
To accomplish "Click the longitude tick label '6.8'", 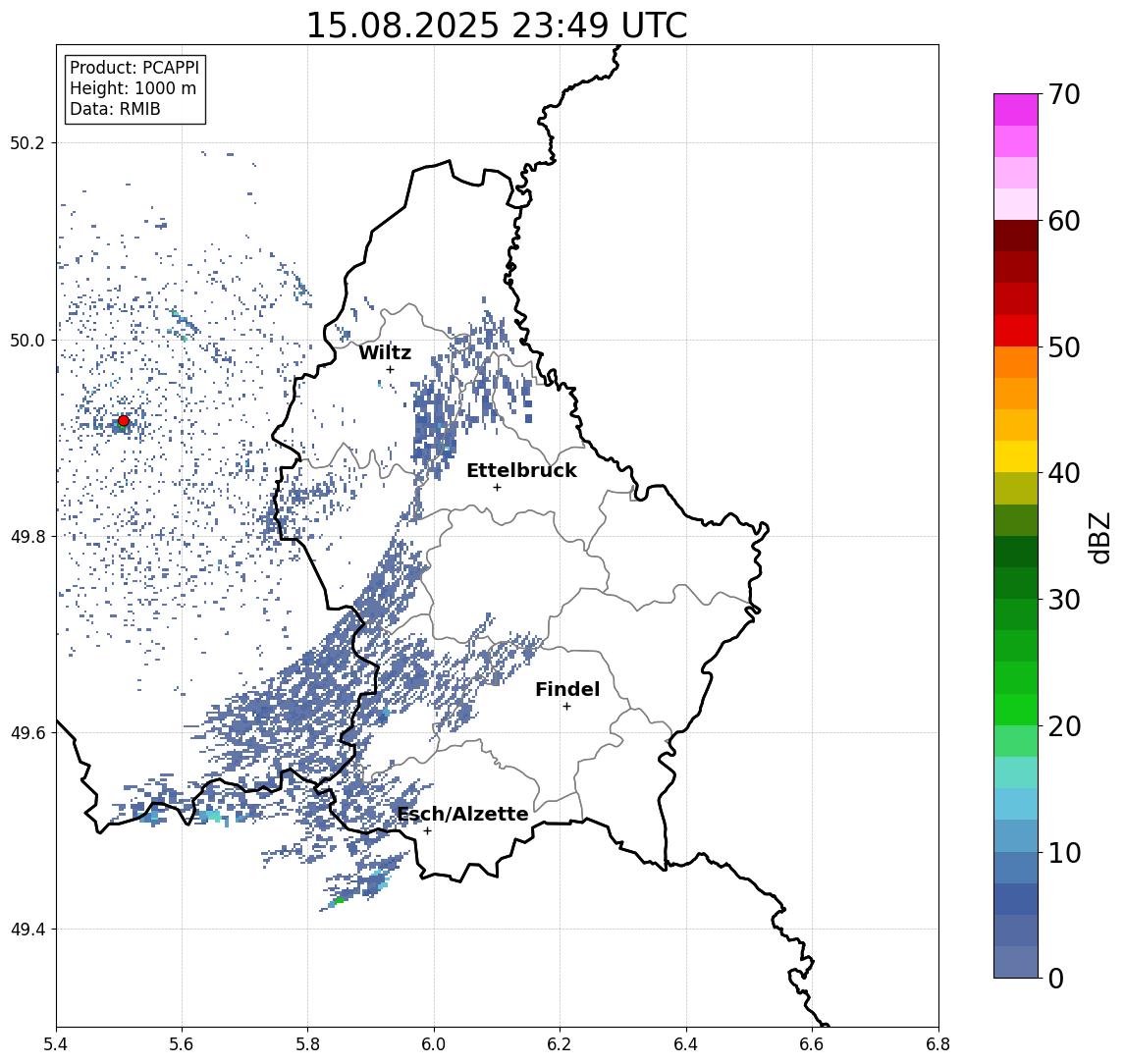I will [938, 1044].
